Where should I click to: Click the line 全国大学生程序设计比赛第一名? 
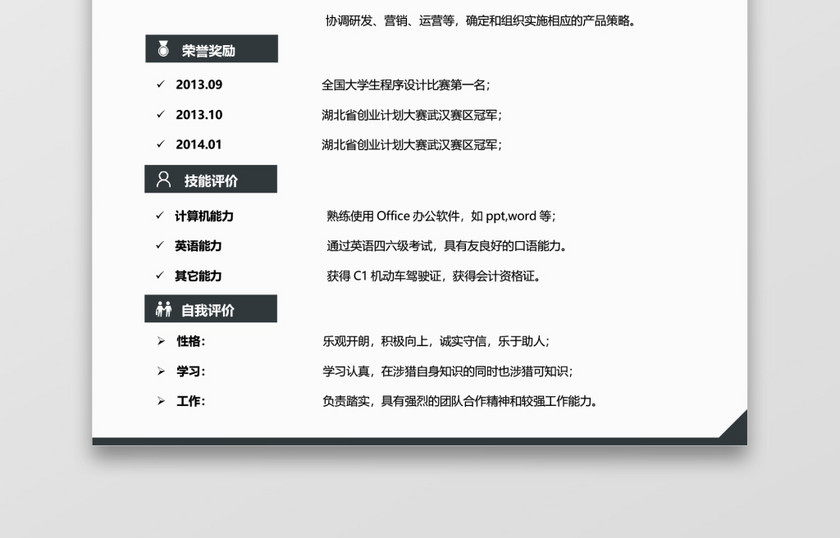coord(406,85)
